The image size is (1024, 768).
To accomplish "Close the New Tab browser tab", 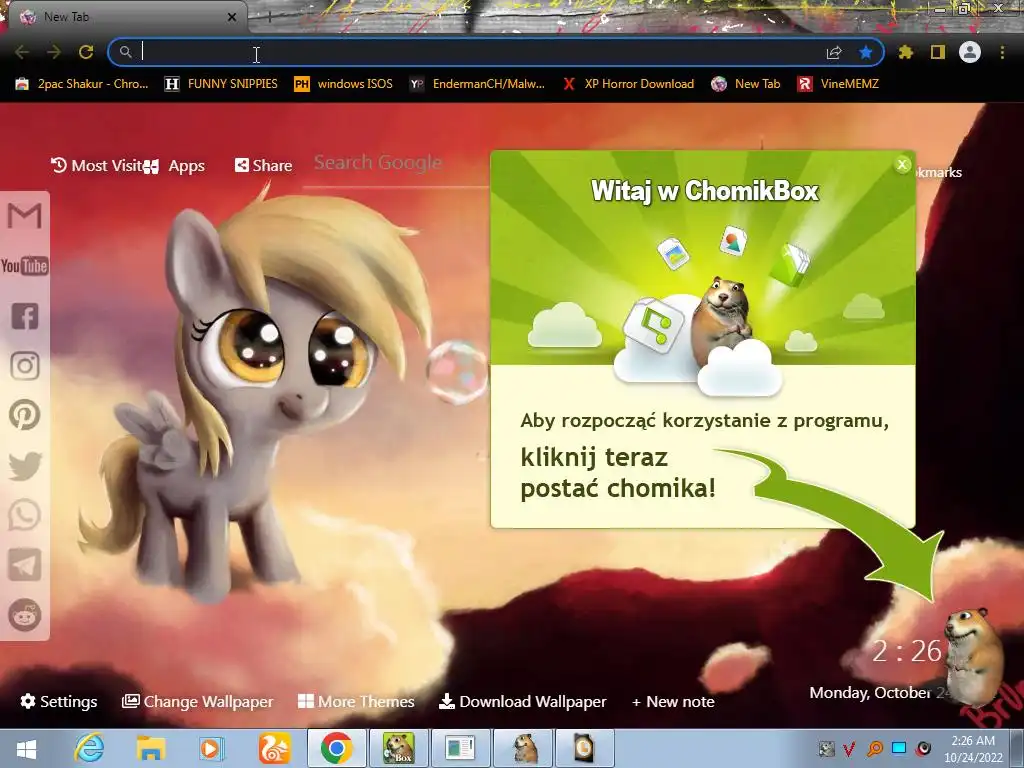I will coord(232,17).
